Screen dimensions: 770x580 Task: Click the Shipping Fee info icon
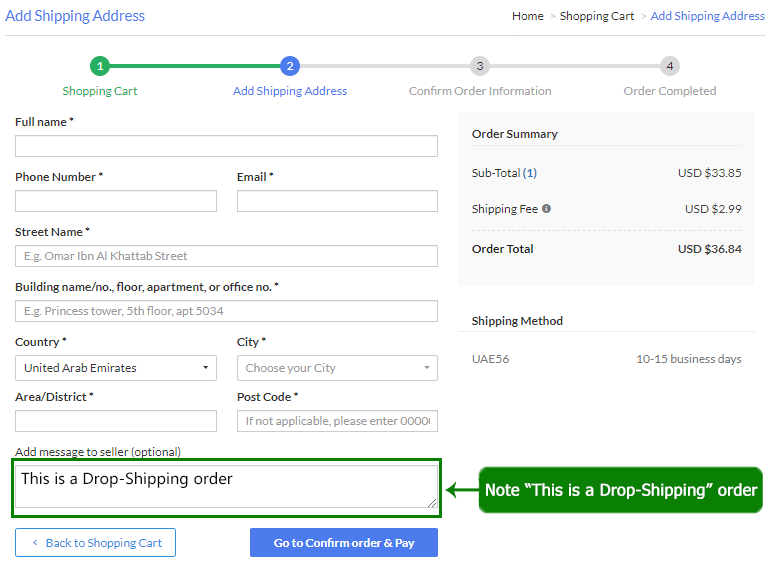pyautogui.click(x=546, y=209)
